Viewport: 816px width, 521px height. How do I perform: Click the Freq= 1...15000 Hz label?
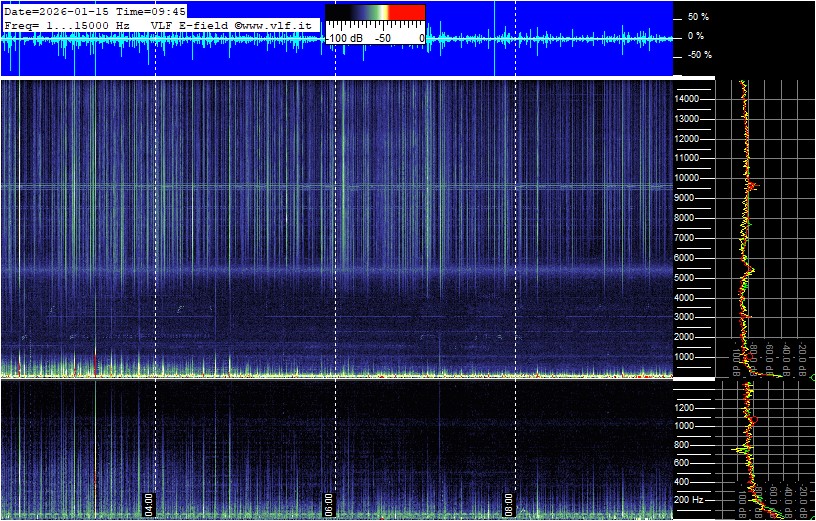coord(66,24)
